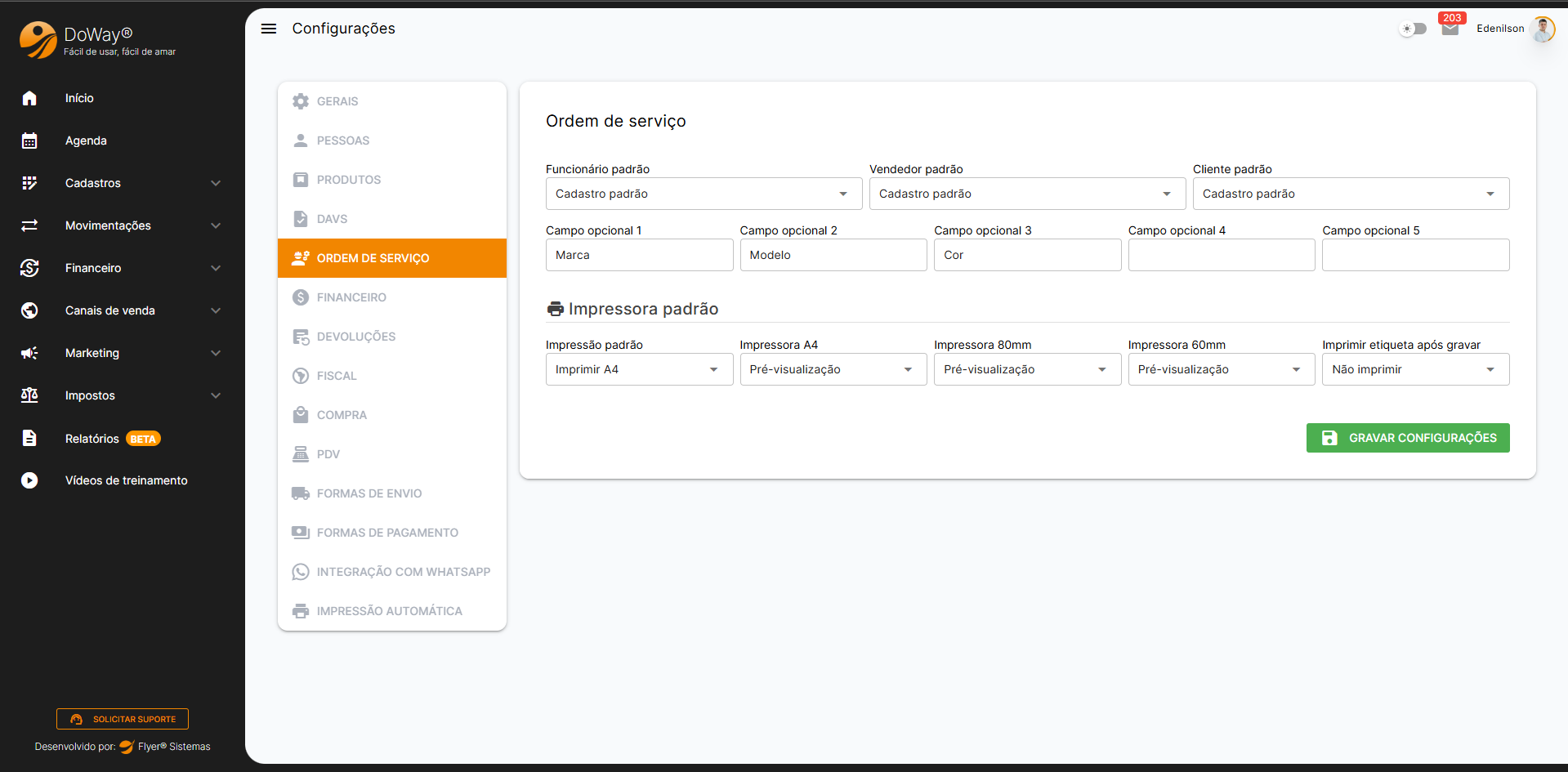Viewport: 1568px width, 772px height.
Task: Expand the Cadastros sidebar menu
Action: coord(123,183)
